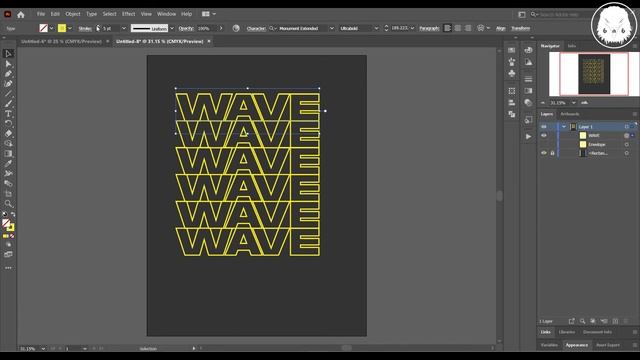The image size is (640, 360).
Task: Open the font family dropdown
Action: (x=332, y=28)
